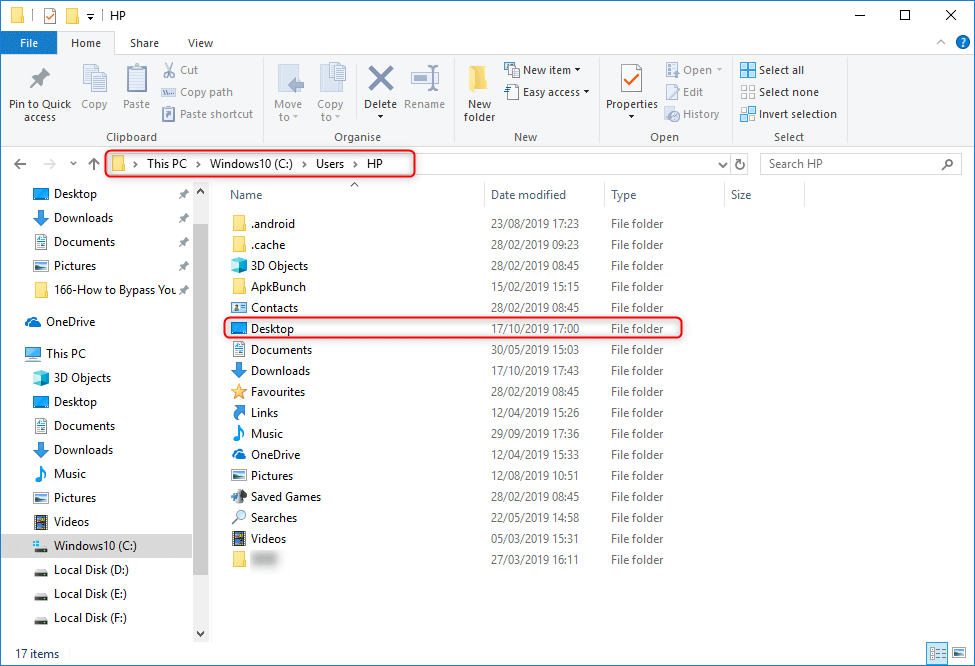Open the Recent locations dropdown arrow
The image size is (975, 666).
(73, 164)
